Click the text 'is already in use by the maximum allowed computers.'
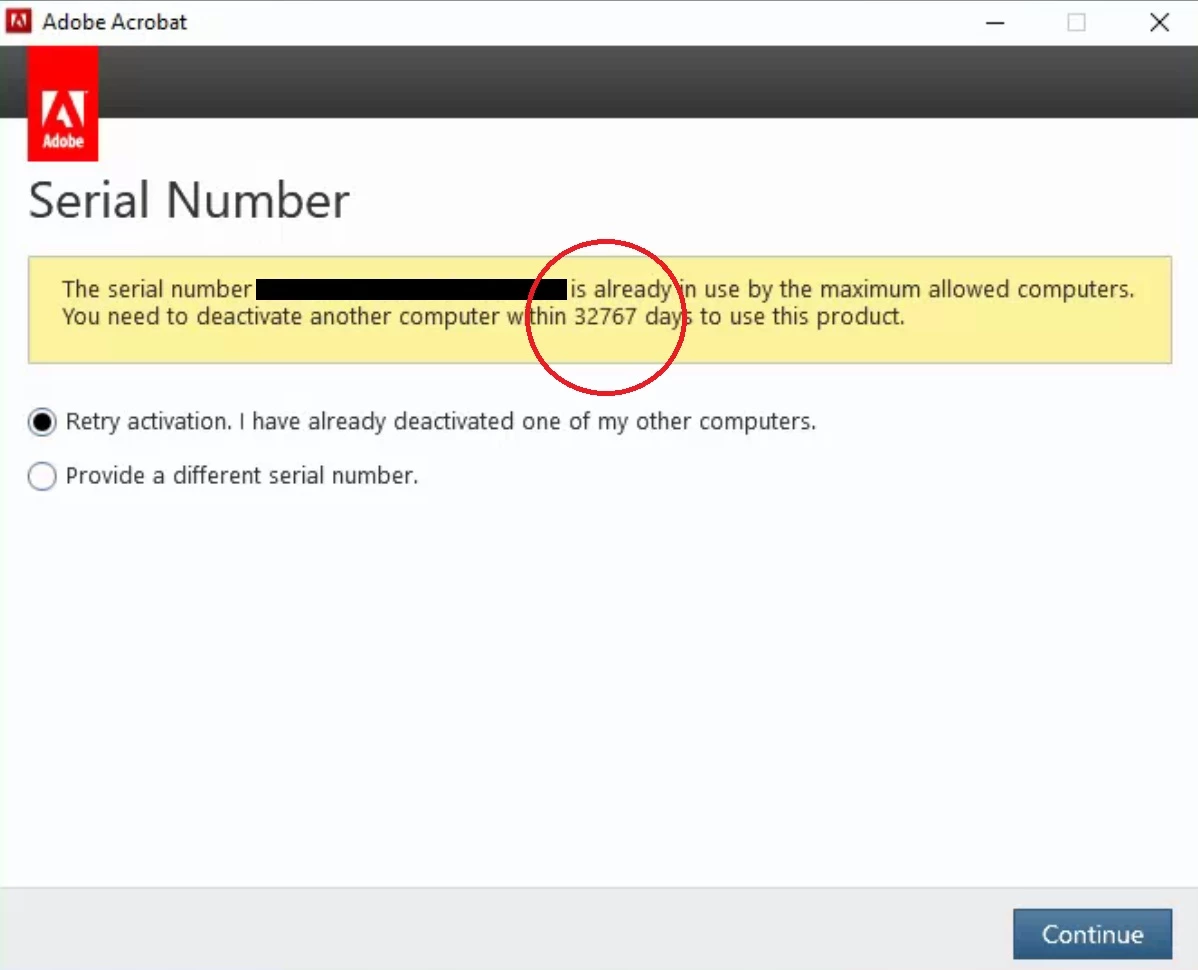 pyautogui.click(x=852, y=289)
